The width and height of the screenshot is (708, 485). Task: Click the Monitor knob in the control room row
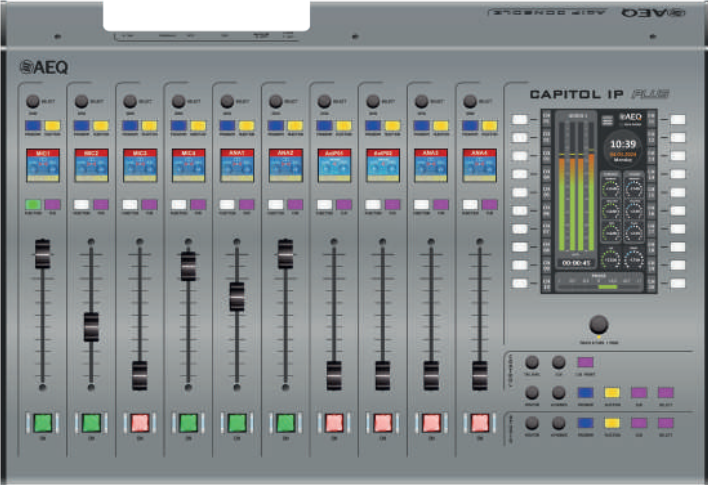pos(532,392)
